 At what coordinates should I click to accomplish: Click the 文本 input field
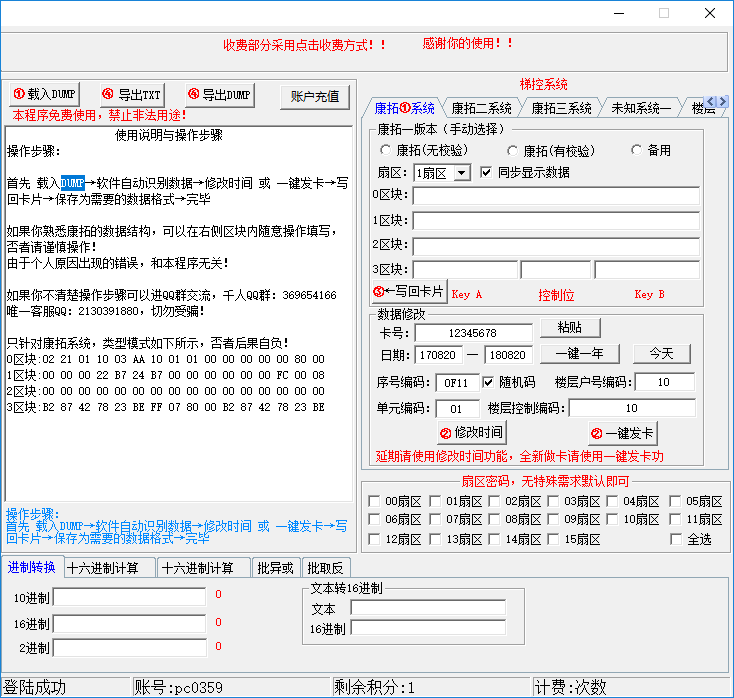428,608
